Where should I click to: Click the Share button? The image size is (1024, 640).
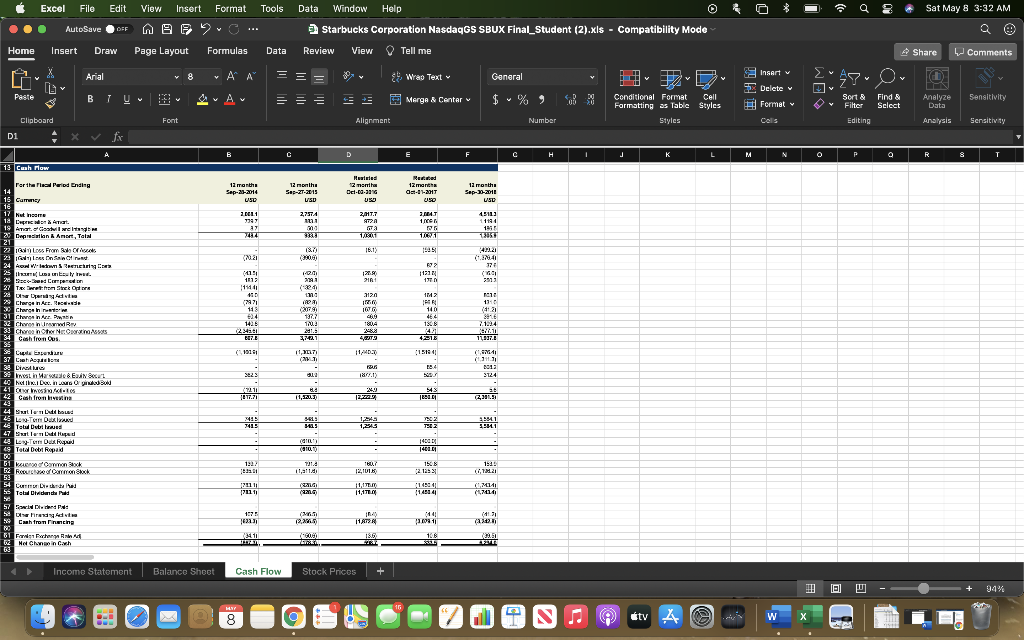pyautogui.click(x=918, y=52)
